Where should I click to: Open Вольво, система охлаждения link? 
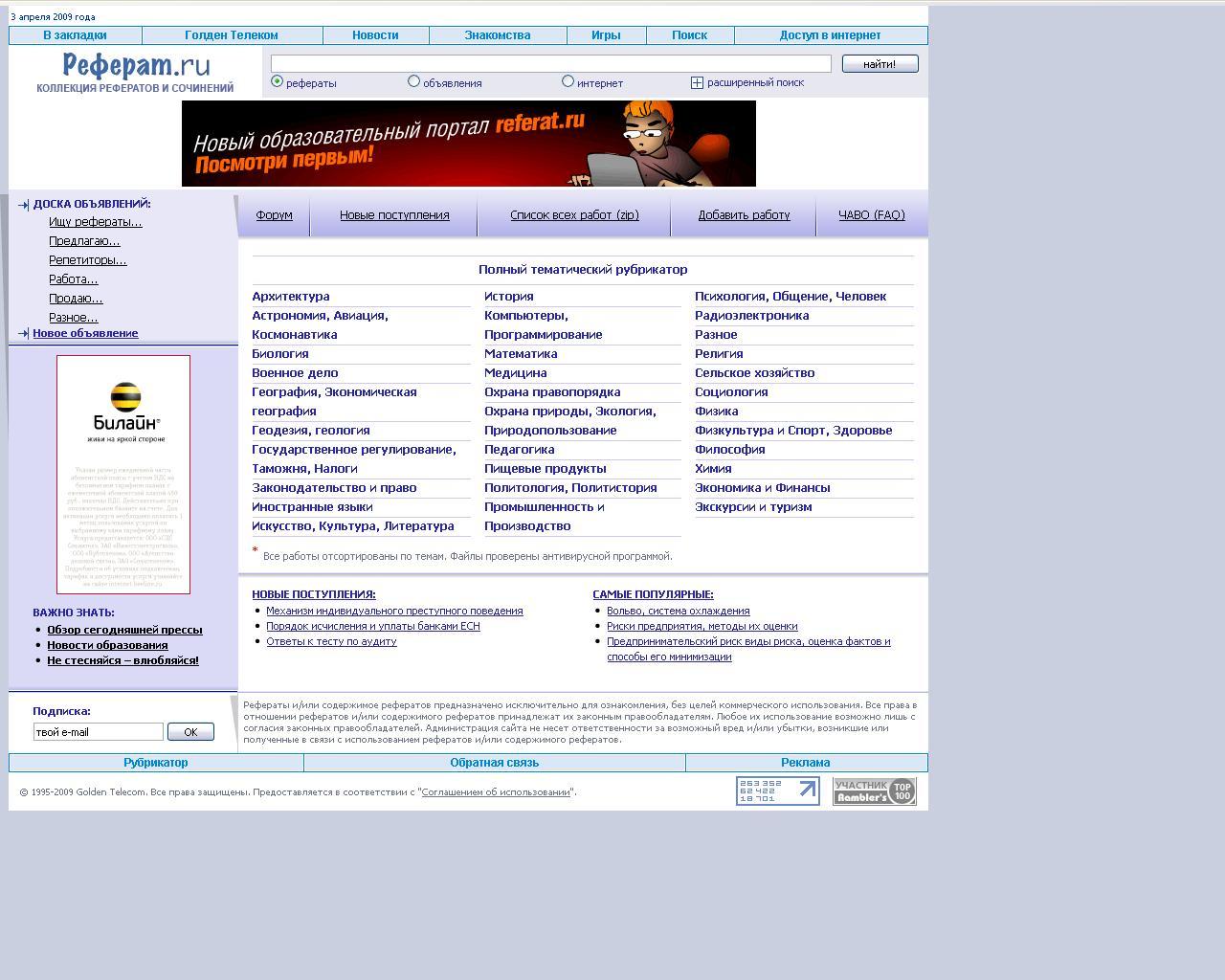tap(679, 611)
